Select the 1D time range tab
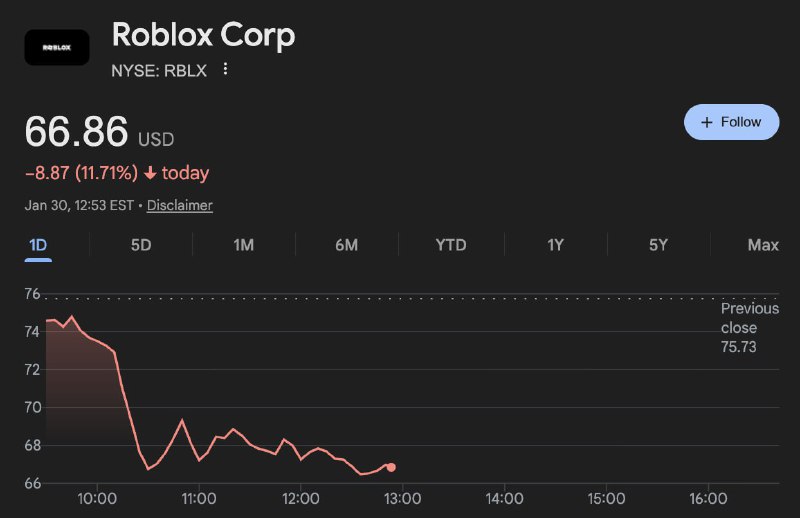 coord(38,245)
